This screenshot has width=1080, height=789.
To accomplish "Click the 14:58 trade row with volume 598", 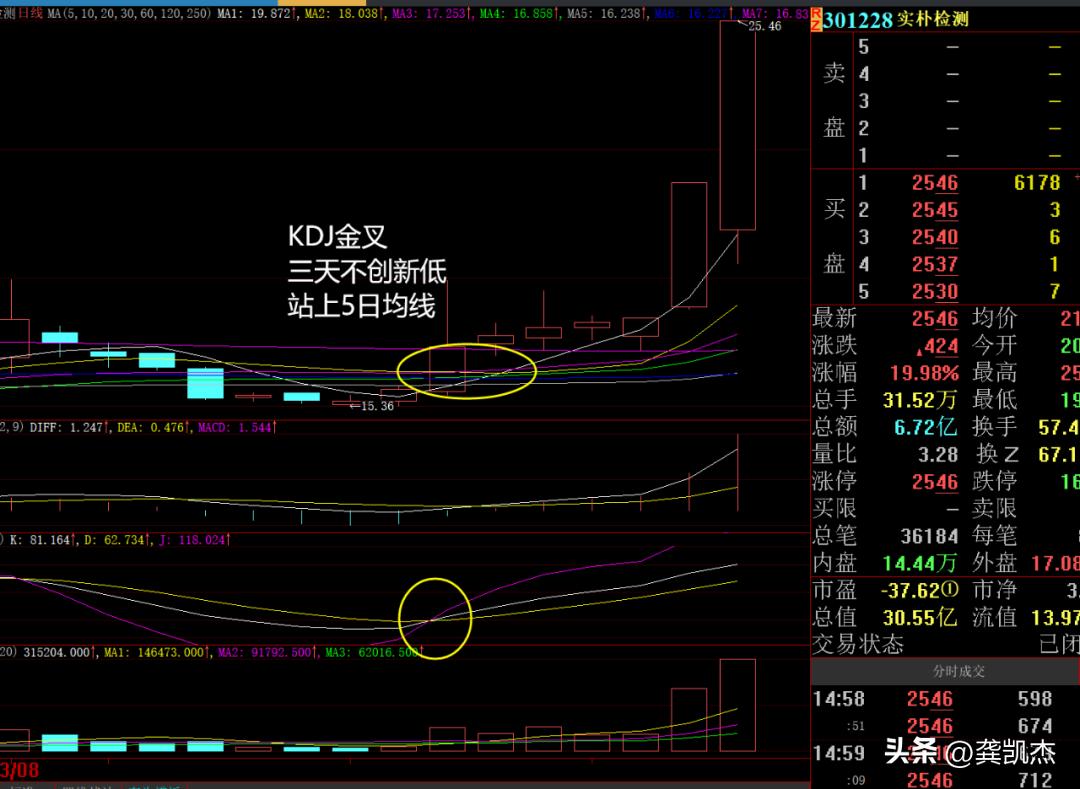I will click(946, 699).
